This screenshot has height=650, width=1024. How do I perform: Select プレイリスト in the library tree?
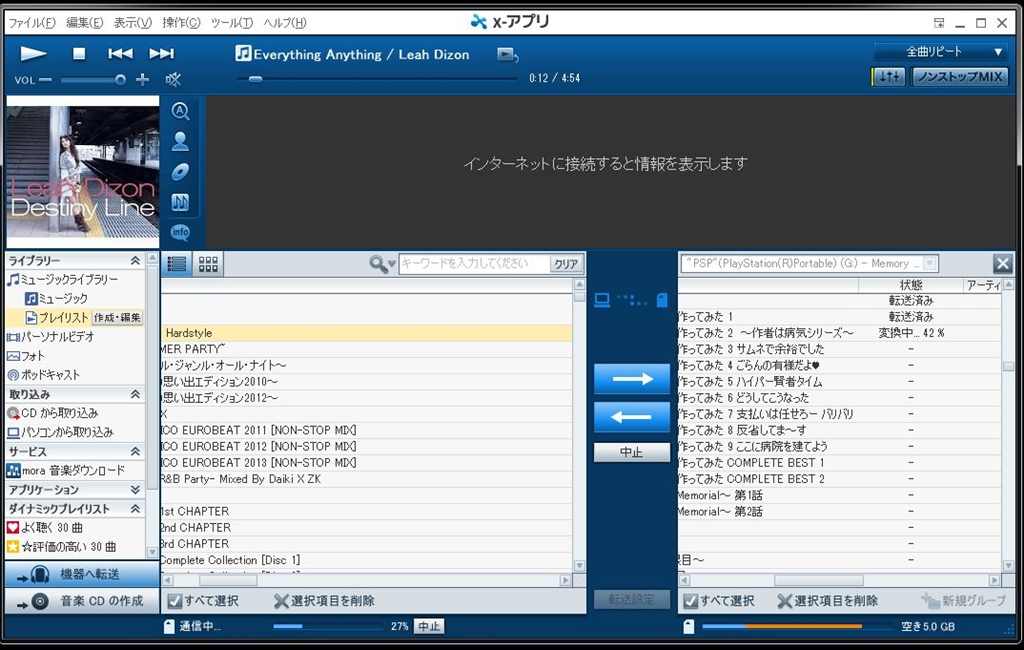tap(57, 317)
